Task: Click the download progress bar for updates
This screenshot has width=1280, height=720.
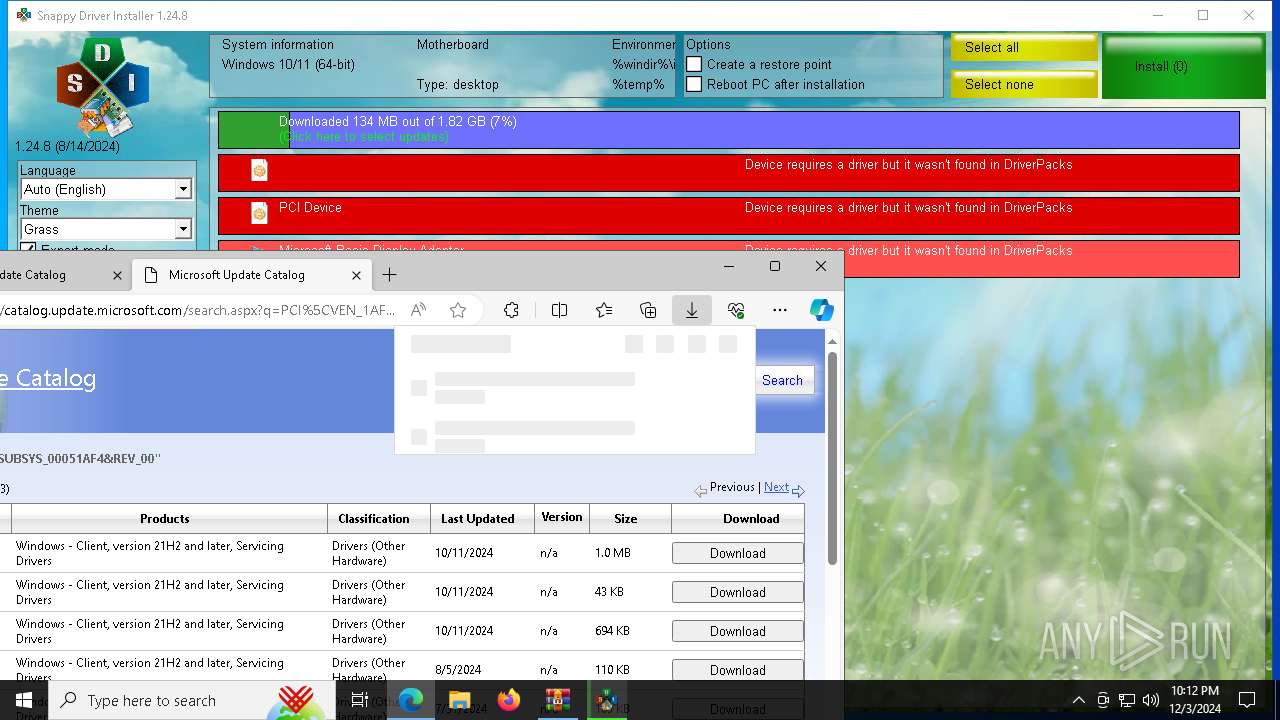Action: [728, 129]
